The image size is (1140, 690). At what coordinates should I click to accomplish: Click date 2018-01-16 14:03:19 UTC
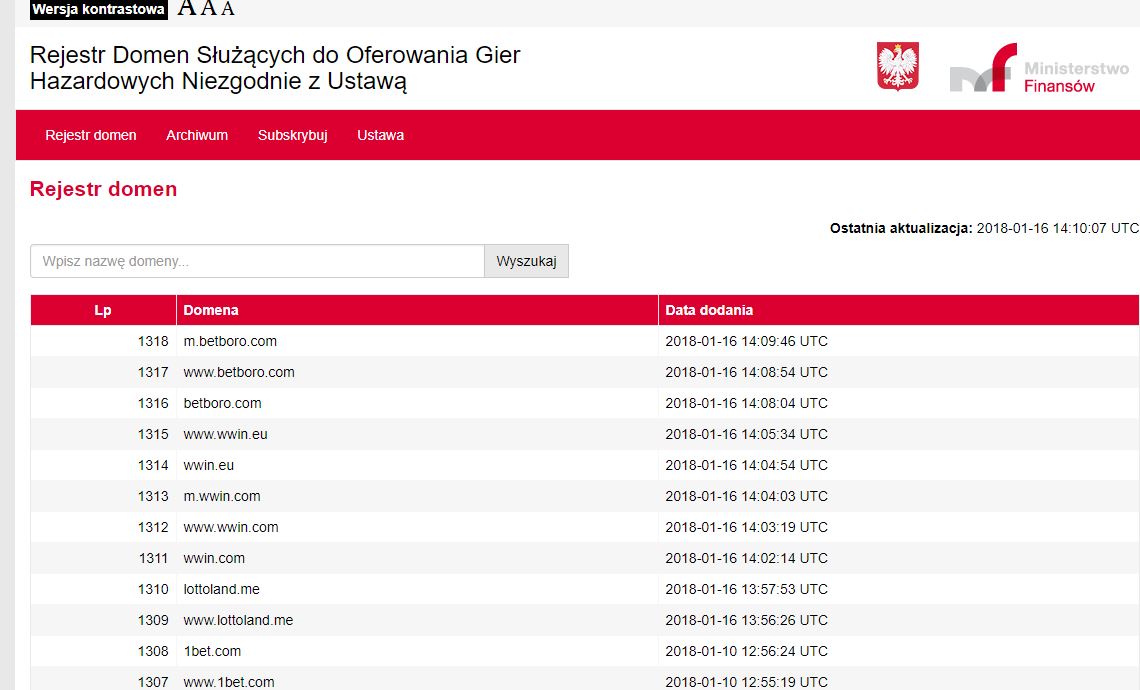[746, 527]
